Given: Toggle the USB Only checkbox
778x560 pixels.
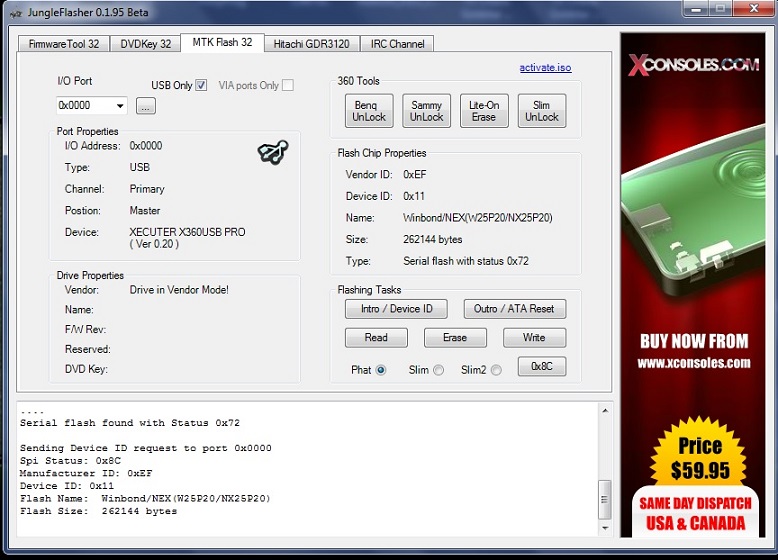Looking at the screenshot, I should click(201, 85).
